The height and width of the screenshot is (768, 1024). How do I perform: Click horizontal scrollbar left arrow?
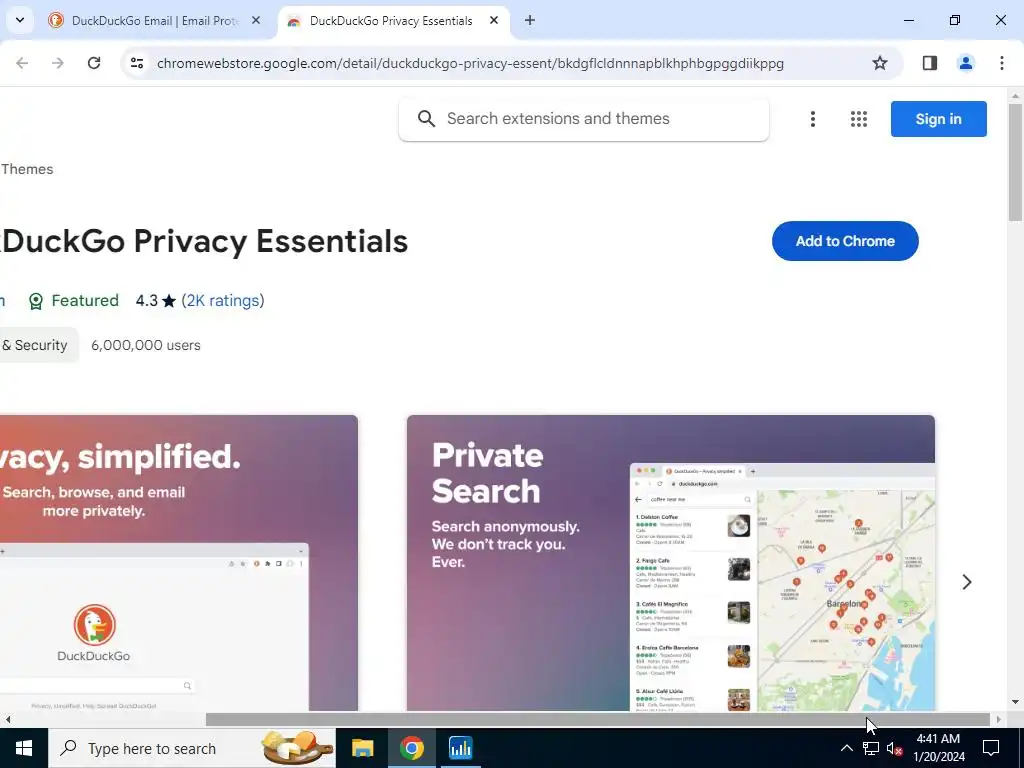pos(8,720)
